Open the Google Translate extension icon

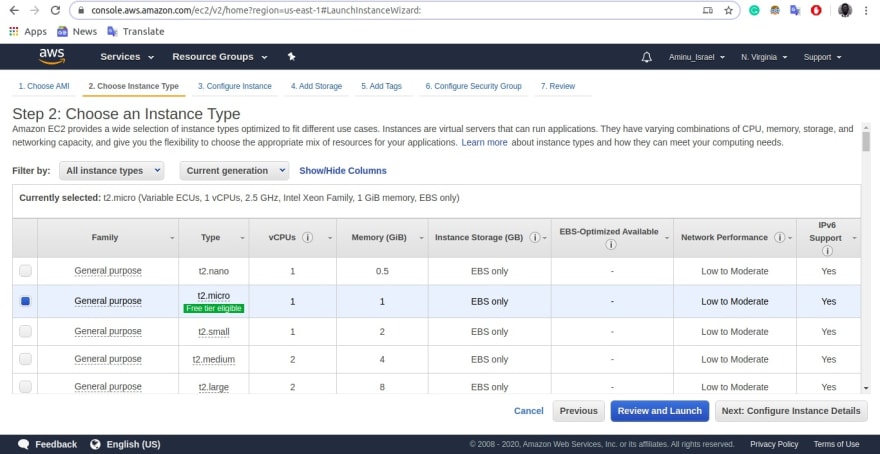pyautogui.click(x=795, y=10)
